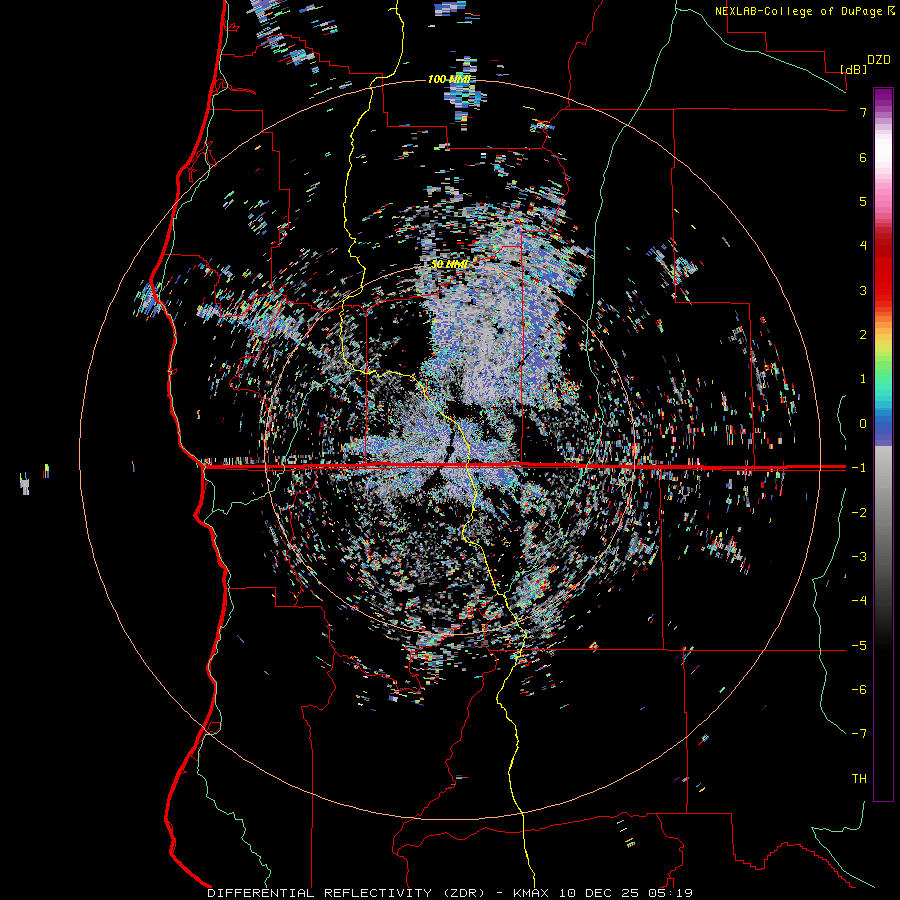This screenshot has height=900, width=900.
Task: Click the Differential Reflectivity KMAX caption
Action: (x=449, y=893)
